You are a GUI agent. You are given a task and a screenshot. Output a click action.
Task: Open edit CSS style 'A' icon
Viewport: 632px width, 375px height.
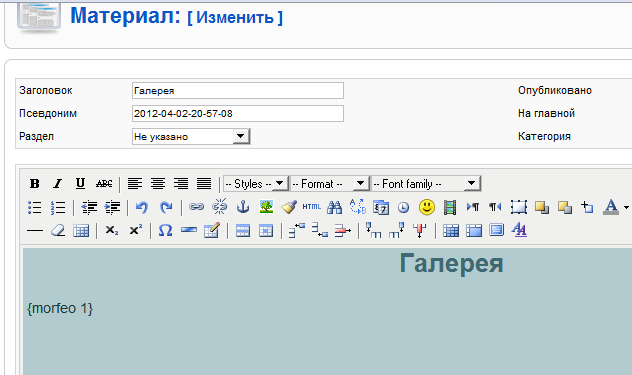point(519,230)
